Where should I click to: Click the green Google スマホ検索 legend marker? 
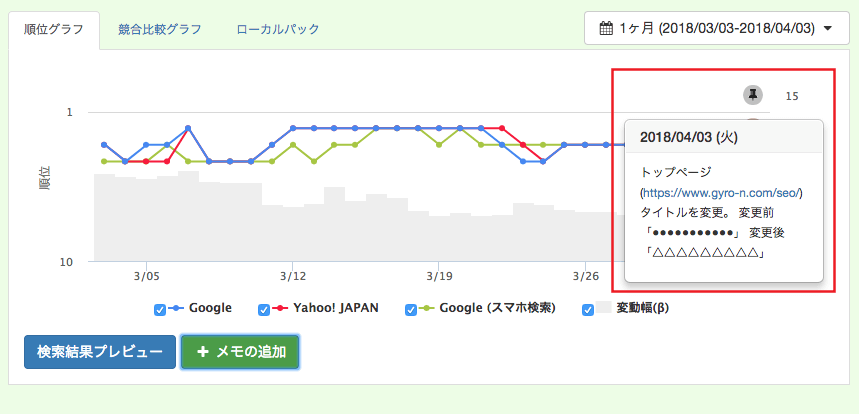tap(428, 308)
